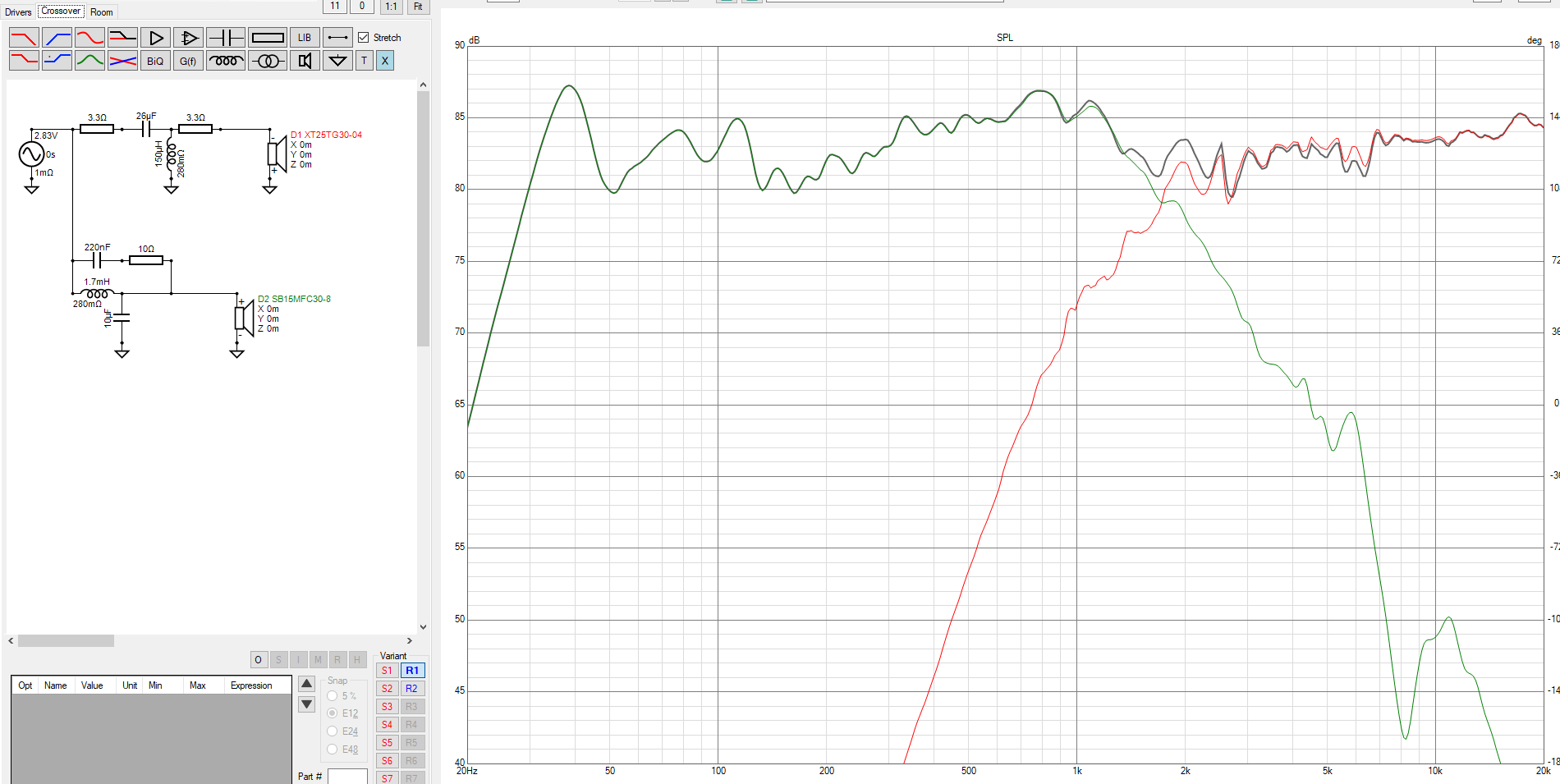This screenshot has height=784, width=1560.
Task: Store variant S1
Action: 388,671
